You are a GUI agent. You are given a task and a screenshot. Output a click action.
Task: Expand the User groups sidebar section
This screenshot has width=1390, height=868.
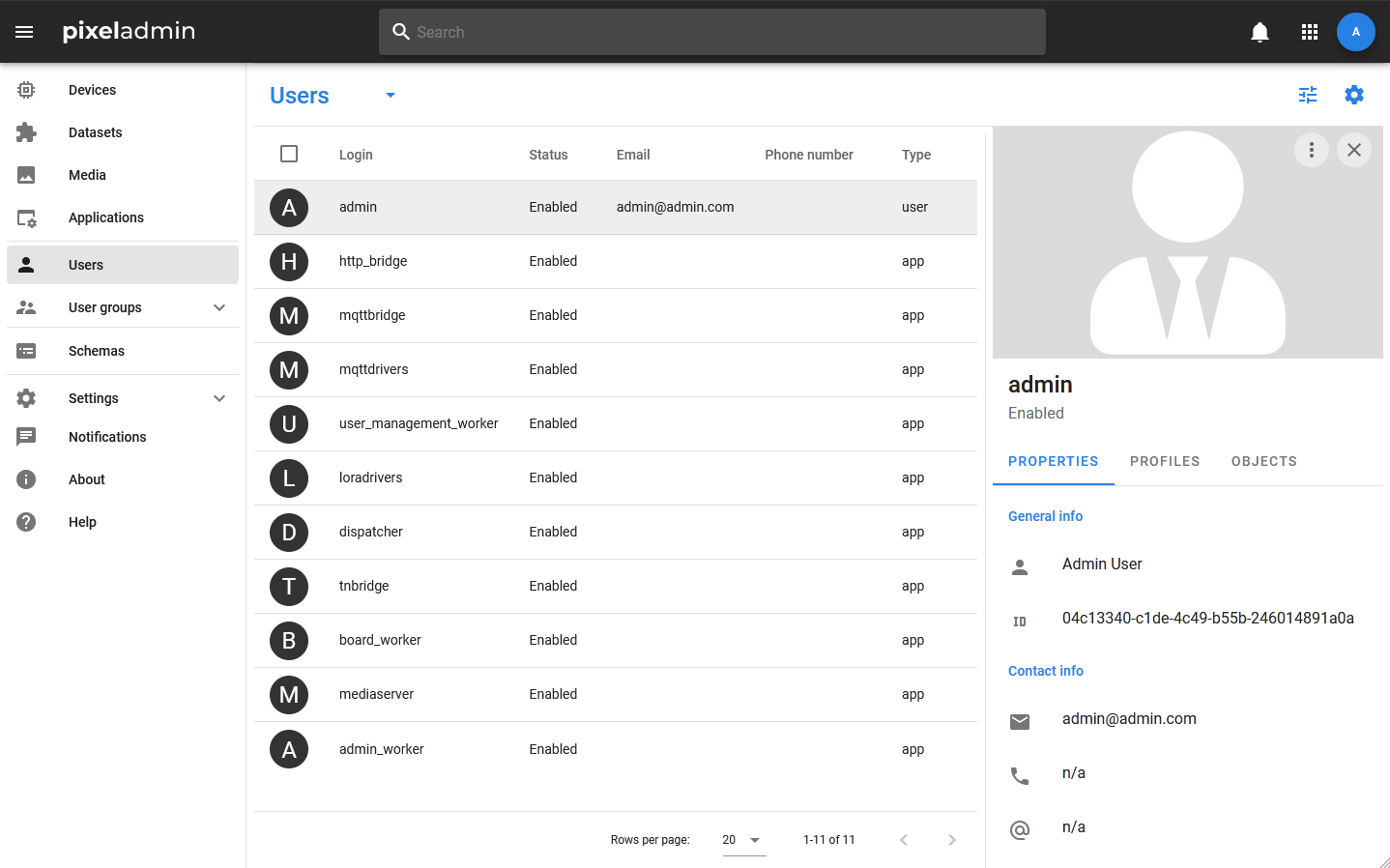click(219, 307)
